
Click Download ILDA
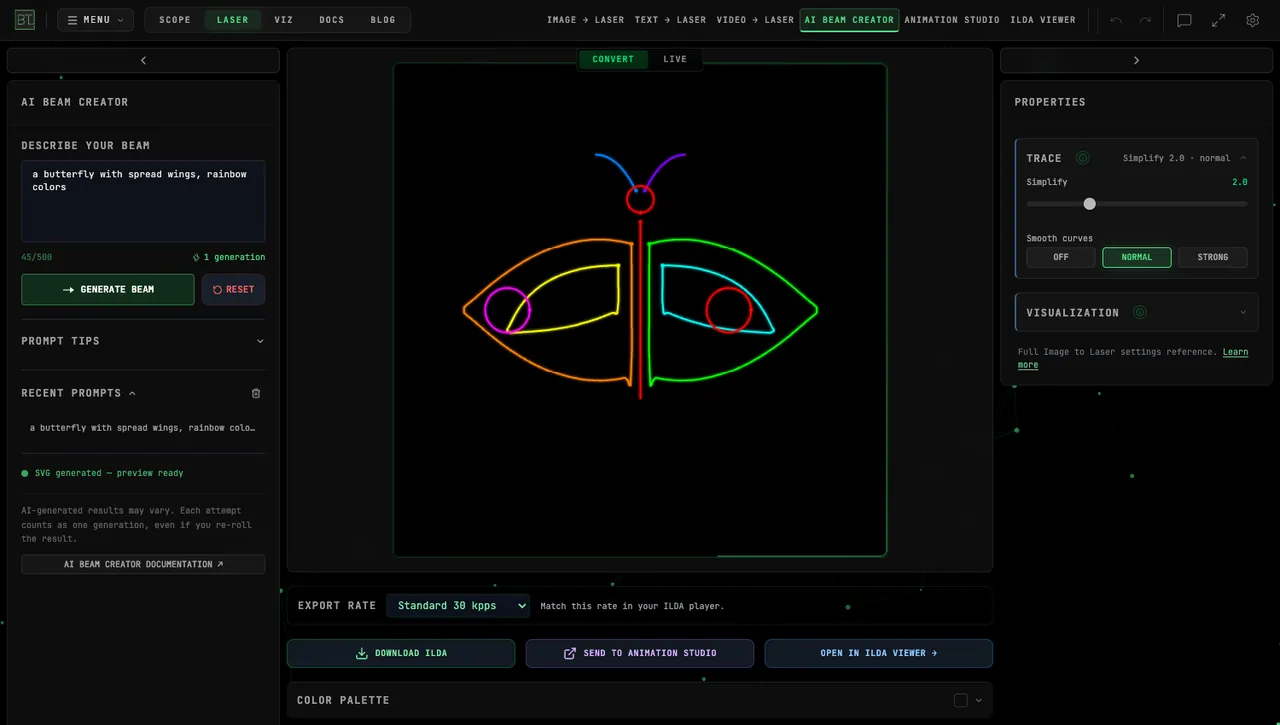(x=401, y=653)
